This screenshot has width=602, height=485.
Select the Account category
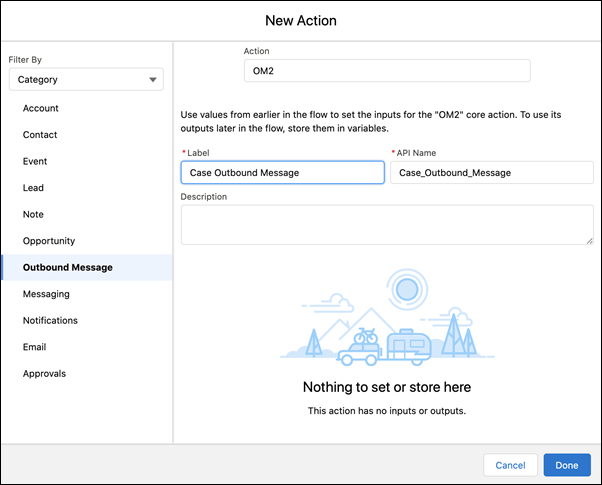click(41, 108)
